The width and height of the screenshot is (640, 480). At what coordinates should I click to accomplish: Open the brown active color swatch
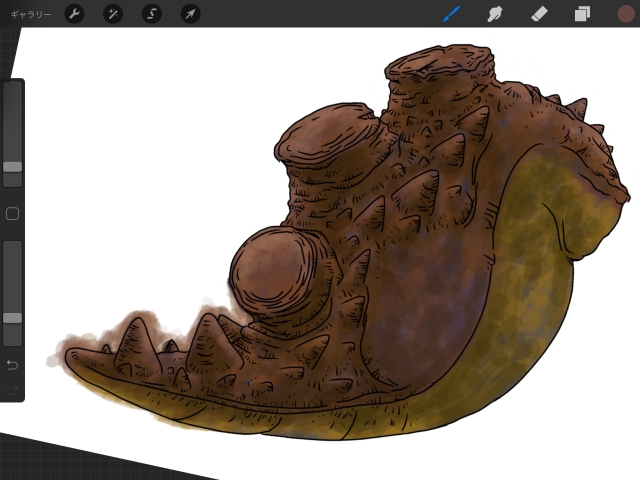pos(626,14)
